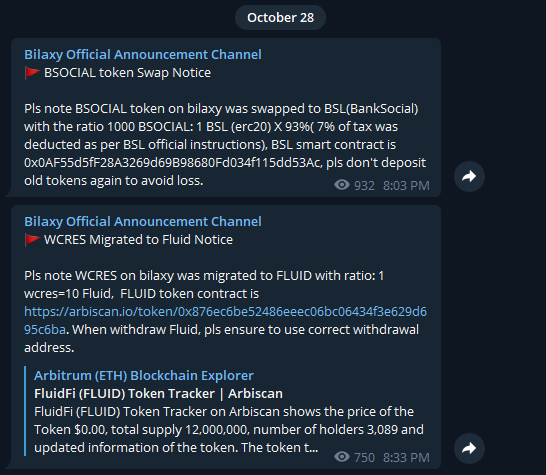Click the 750 view count
Image resolution: width=546 pixels, height=475 pixels.
(364, 458)
